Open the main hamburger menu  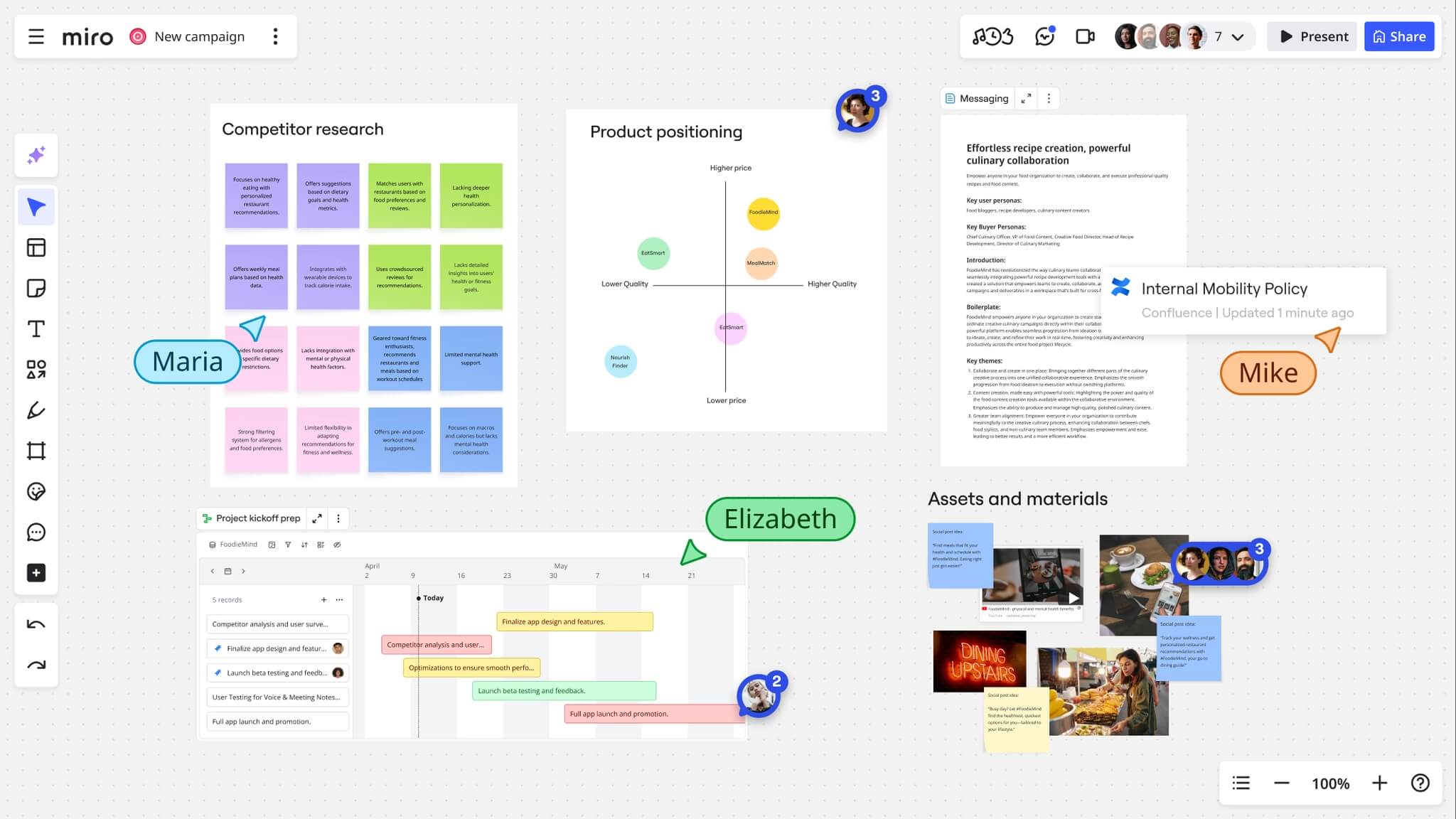[x=36, y=36]
